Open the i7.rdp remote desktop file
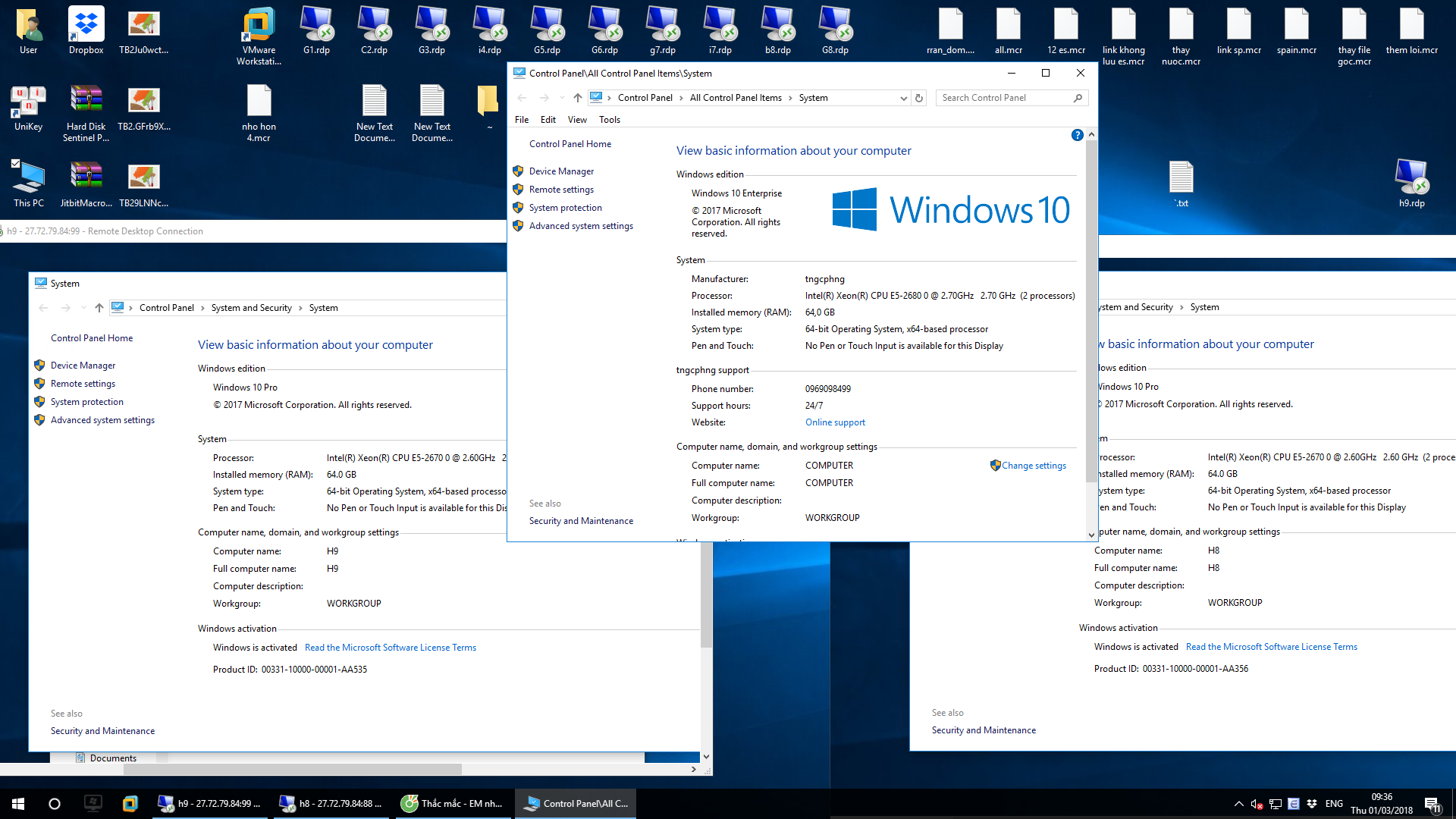The image size is (1456, 819). (x=720, y=30)
